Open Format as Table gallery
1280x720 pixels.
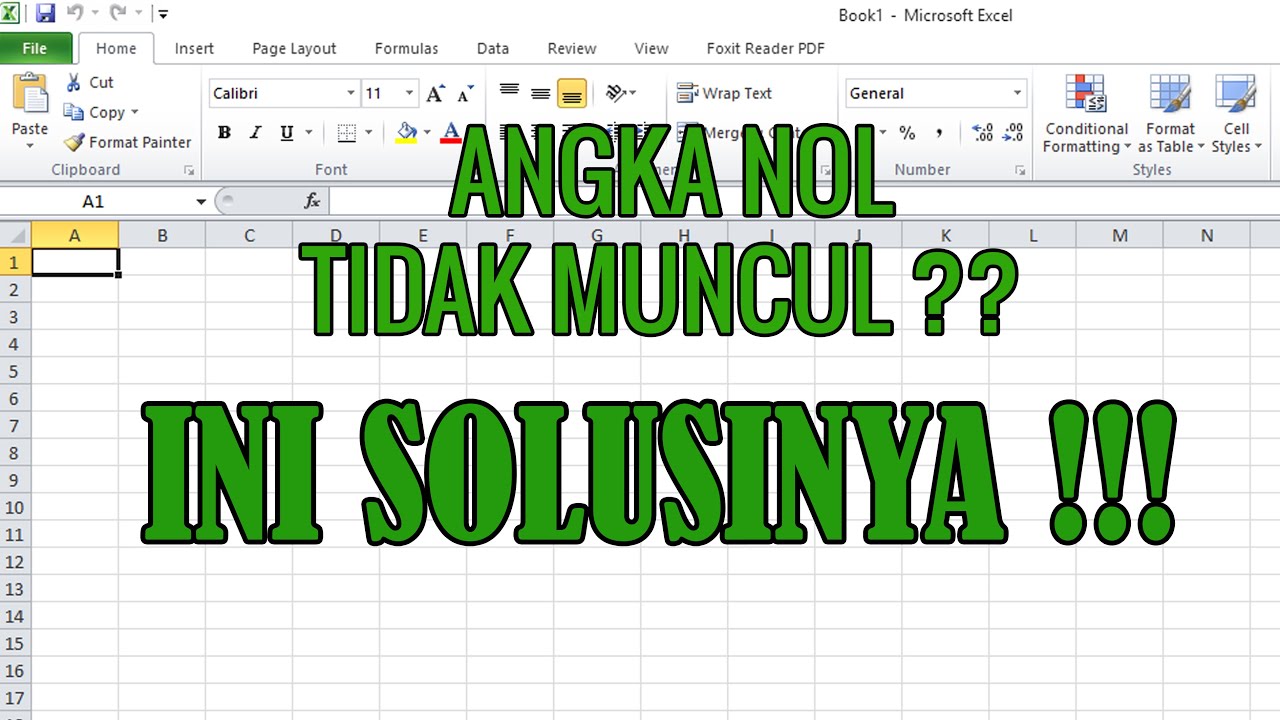pos(1170,114)
